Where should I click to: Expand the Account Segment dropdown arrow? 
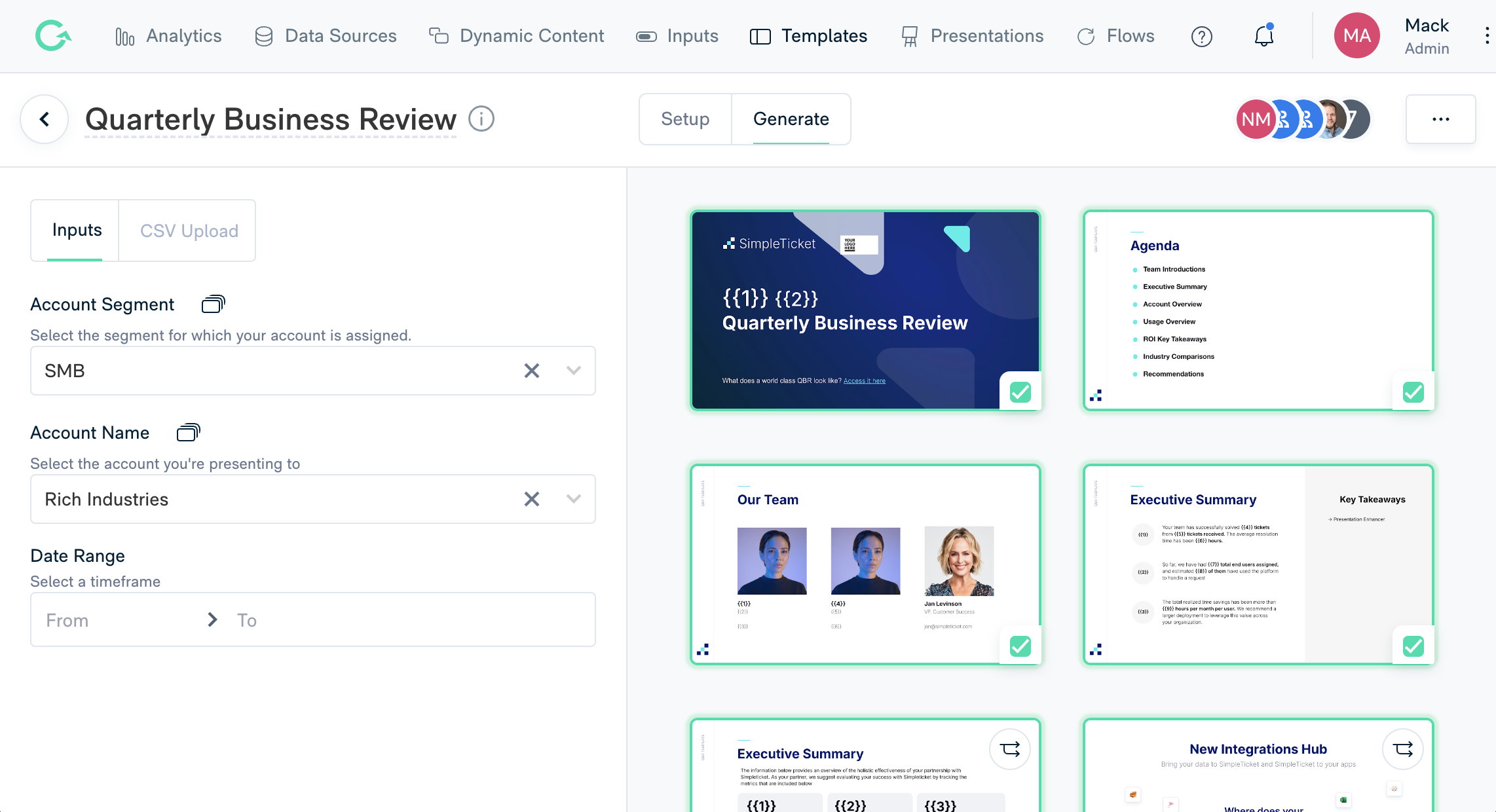coord(574,371)
